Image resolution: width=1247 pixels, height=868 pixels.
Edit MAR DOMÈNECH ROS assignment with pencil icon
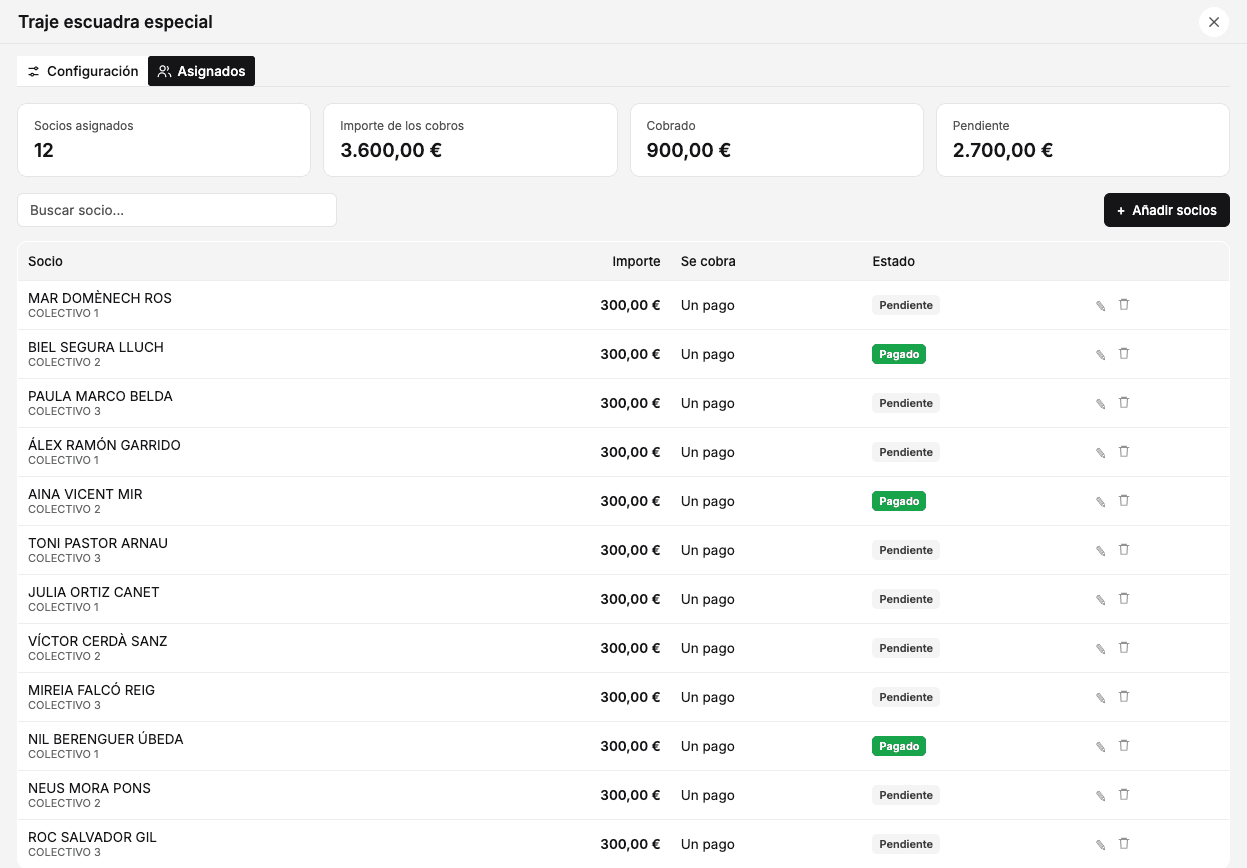coord(1101,306)
